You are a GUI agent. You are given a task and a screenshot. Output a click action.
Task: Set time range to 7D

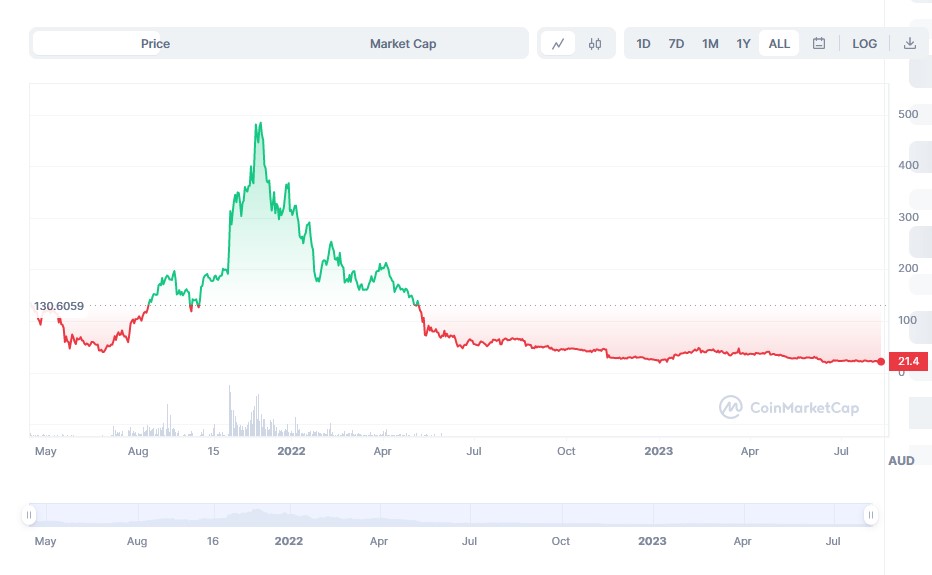pyautogui.click(x=676, y=44)
